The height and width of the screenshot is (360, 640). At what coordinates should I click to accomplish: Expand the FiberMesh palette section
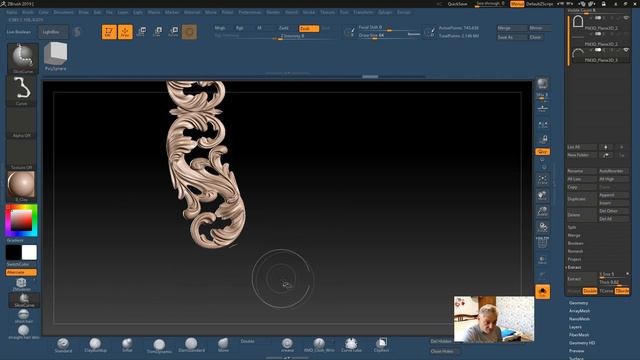tap(579, 335)
